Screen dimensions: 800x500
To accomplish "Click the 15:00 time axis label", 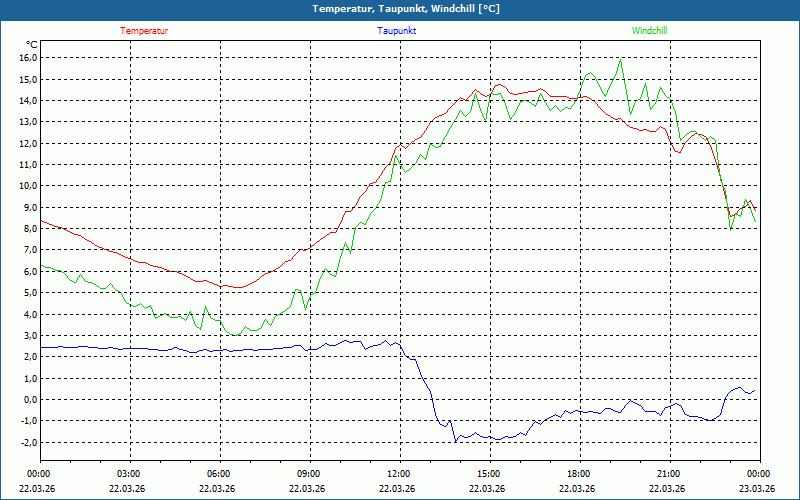I will click(488, 474).
